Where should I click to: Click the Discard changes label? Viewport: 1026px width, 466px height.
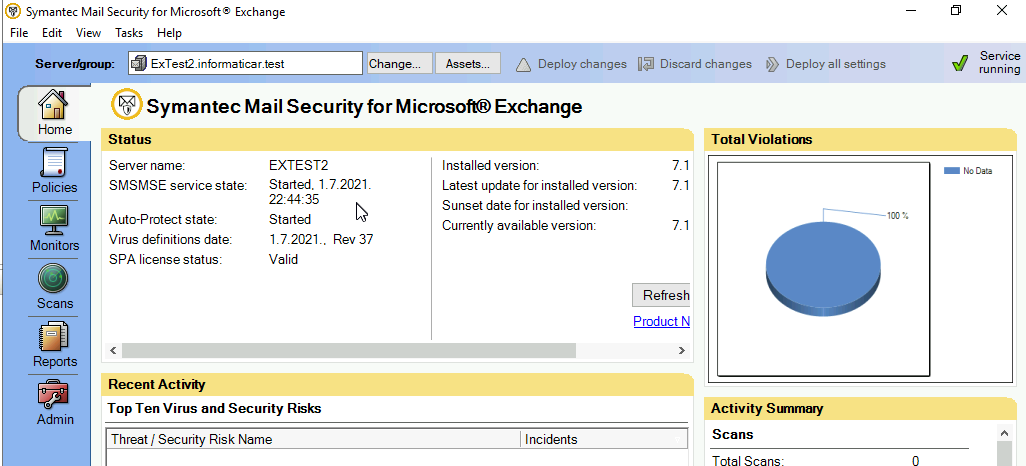tap(706, 64)
